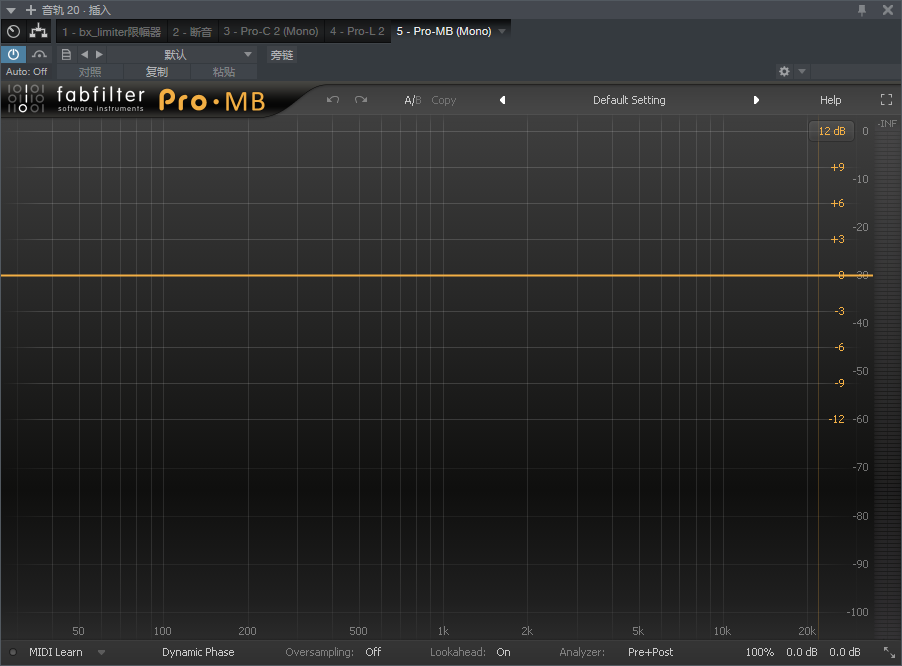Open the 12 dB display range selector
The height and width of the screenshot is (666, 902).
pos(832,131)
